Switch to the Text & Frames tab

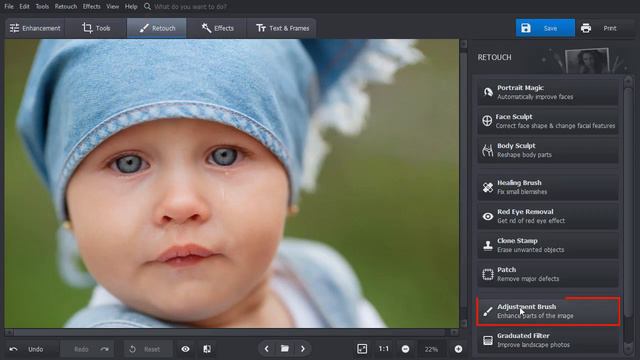tap(282, 28)
